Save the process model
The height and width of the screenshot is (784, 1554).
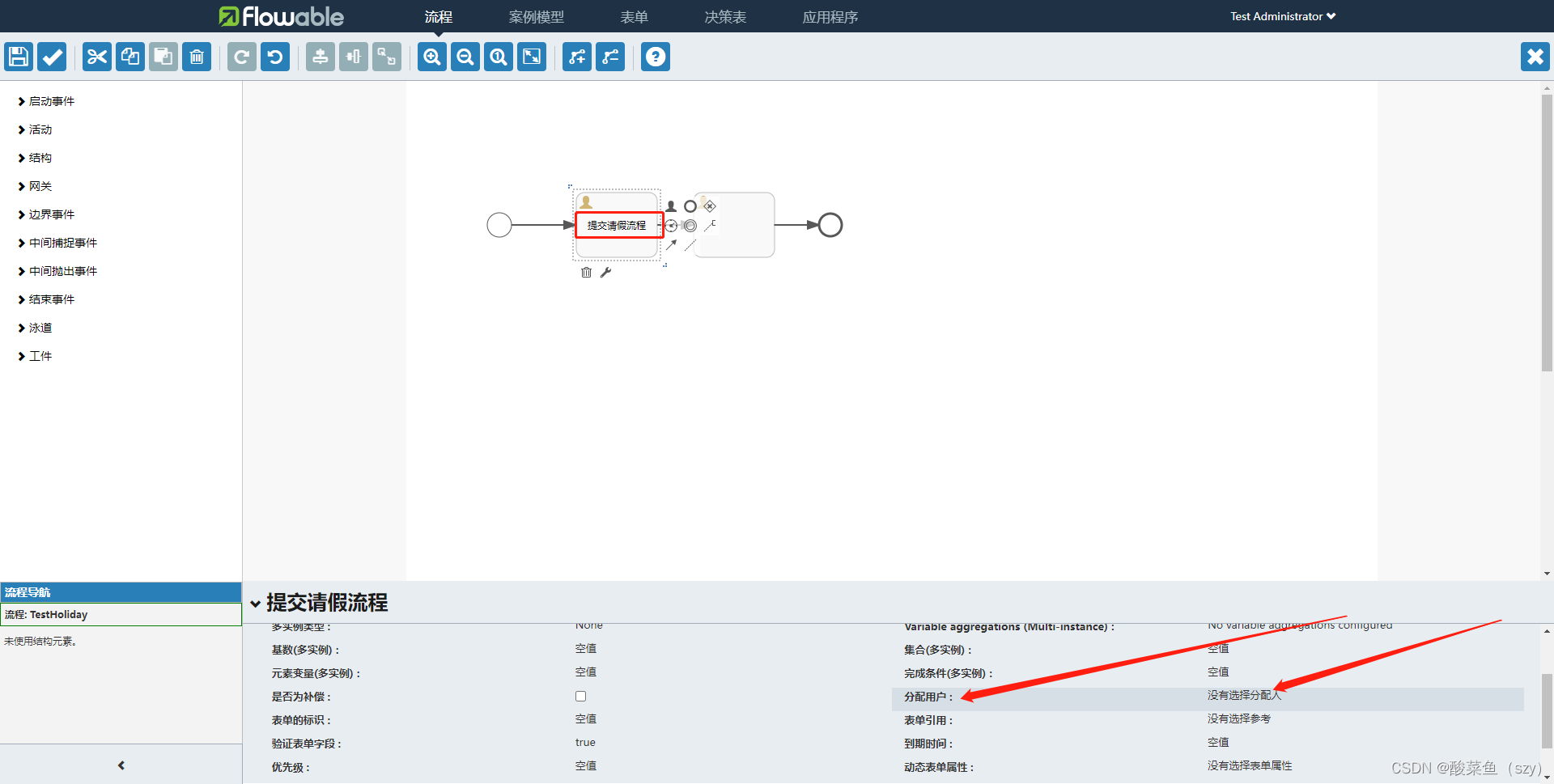(x=19, y=57)
